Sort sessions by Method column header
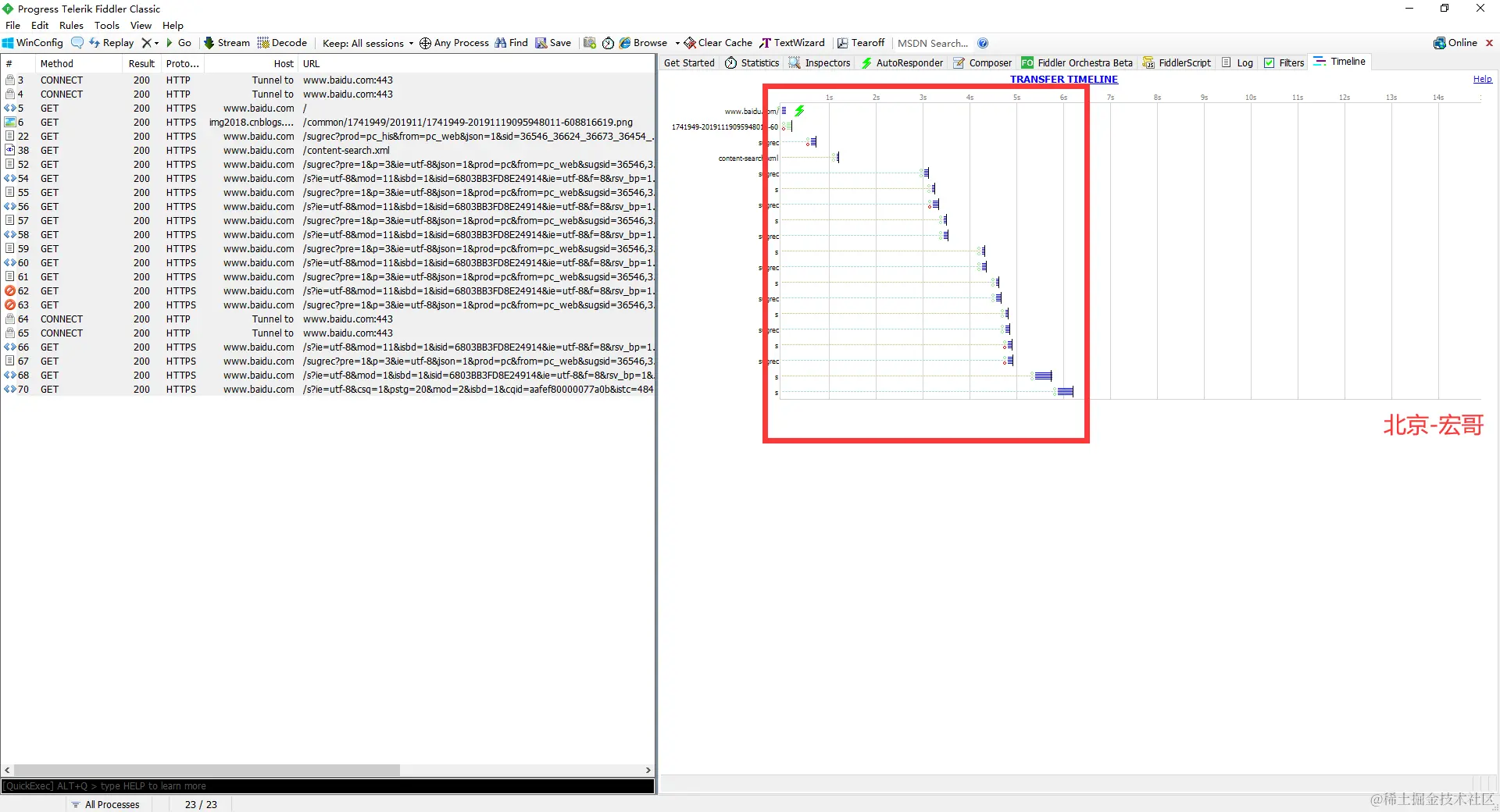The width and height of the screenshot is (1500, 812). [x=78, y=64]
